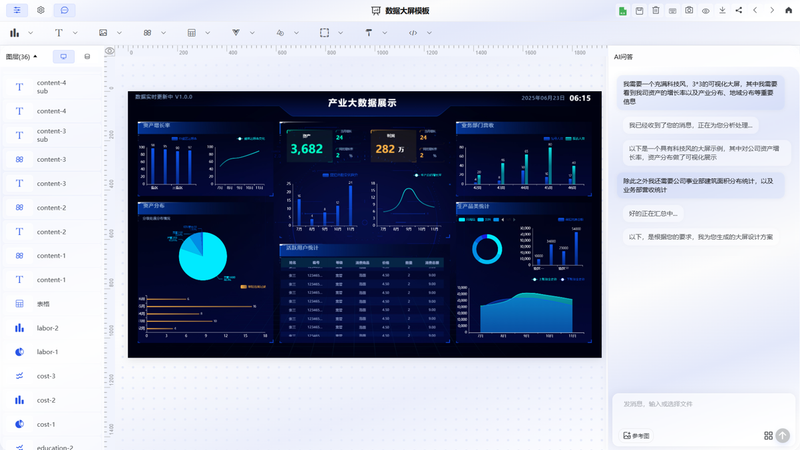Open the image component tool
Image resolution: width=800 pixels, height=450 pixels.
[103, 33]
